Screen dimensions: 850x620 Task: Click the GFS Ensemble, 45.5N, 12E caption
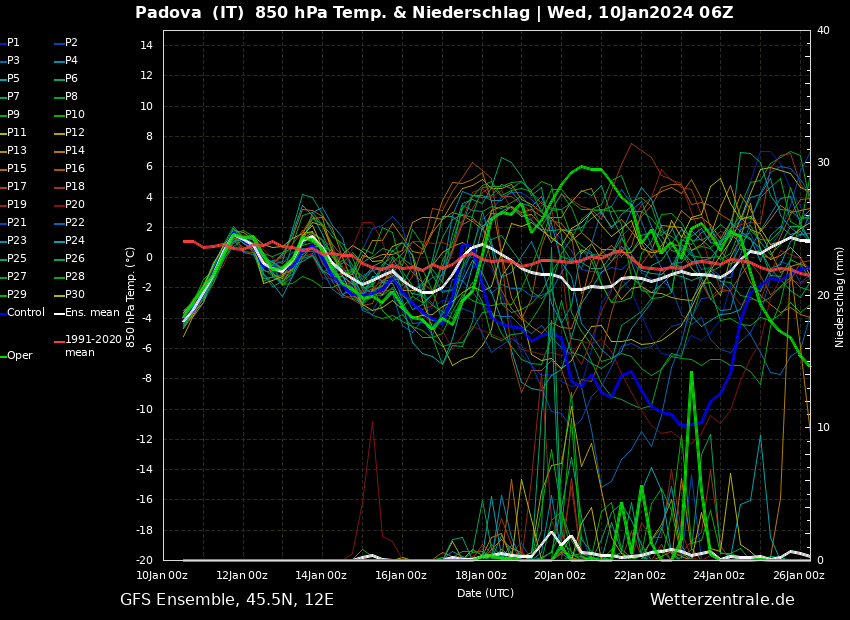point(227,599)
